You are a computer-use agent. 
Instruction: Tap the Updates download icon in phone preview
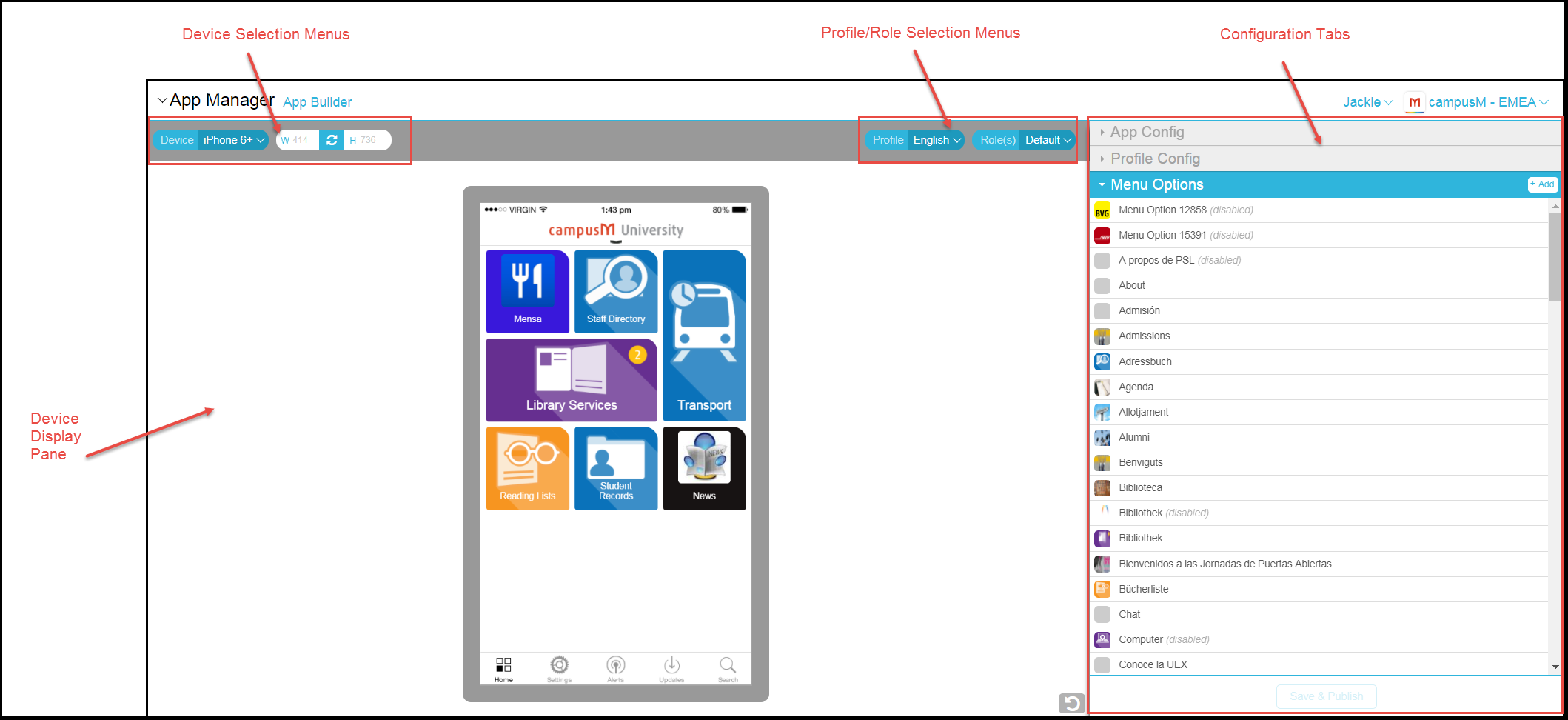[x=671, y=664]
